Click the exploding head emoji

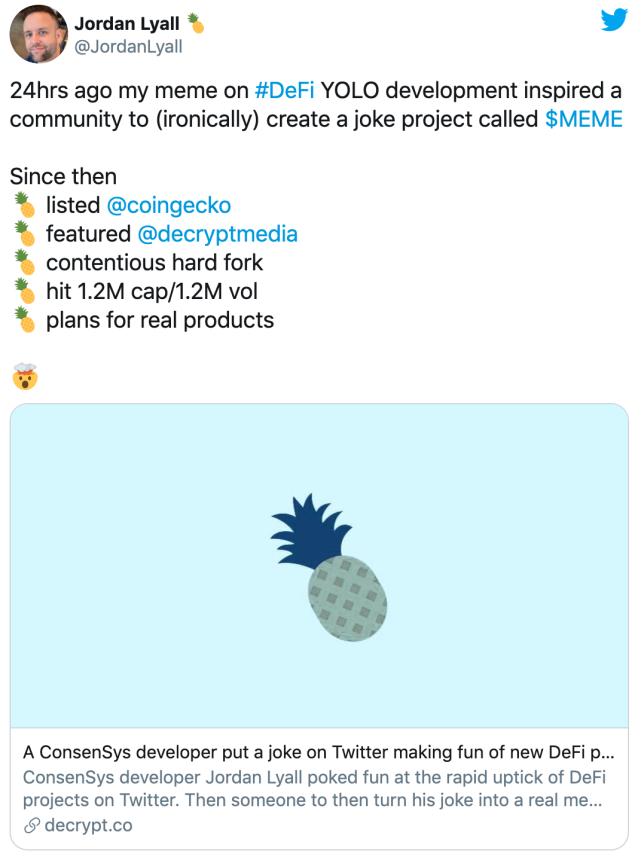point(24,378)
